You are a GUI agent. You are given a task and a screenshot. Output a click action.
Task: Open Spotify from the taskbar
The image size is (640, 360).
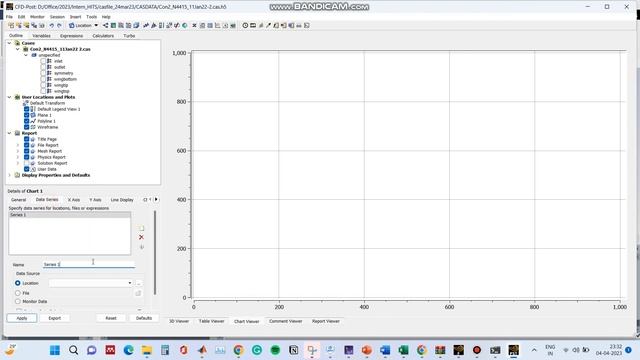275,350
